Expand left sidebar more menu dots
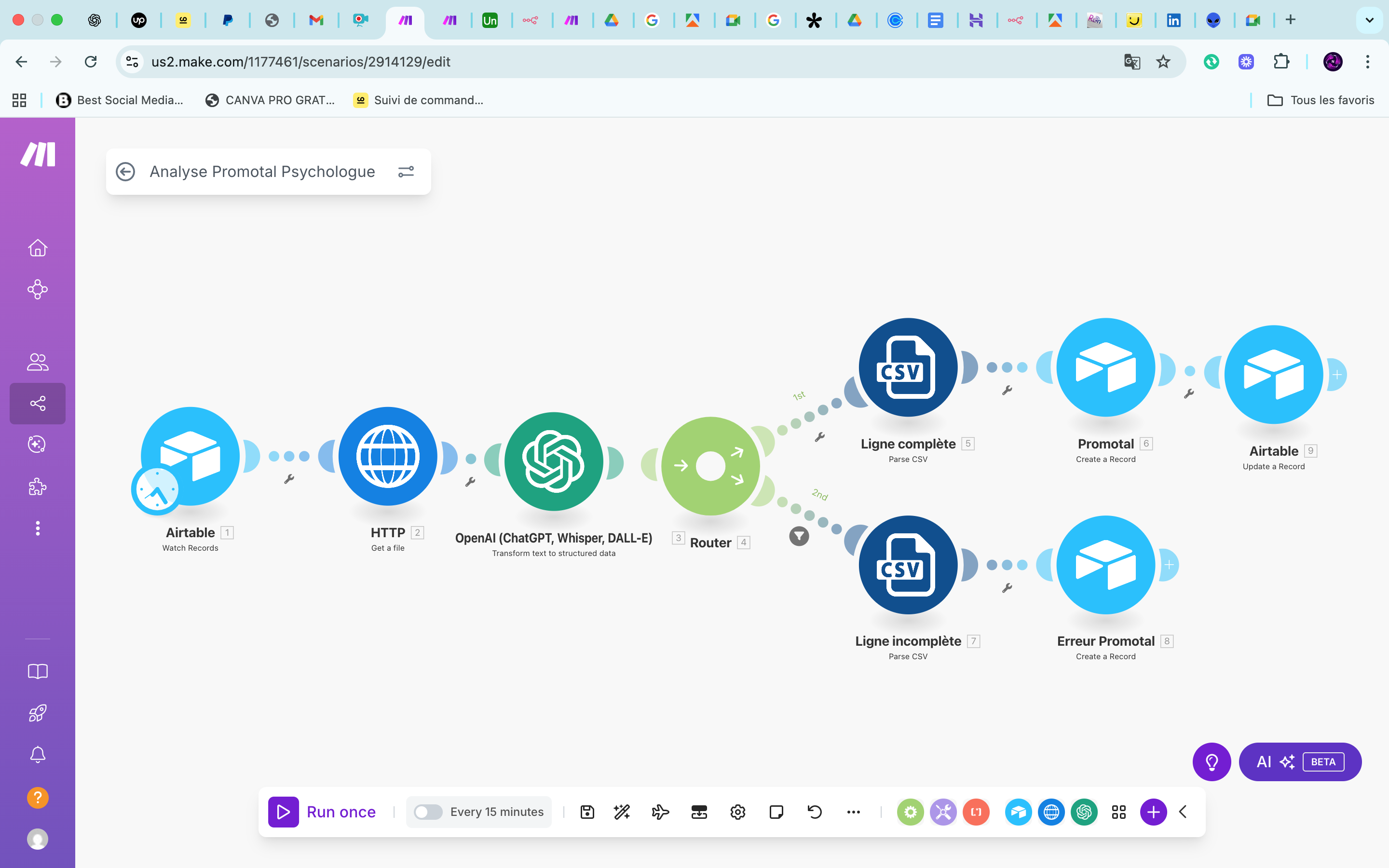1389x868 pixels. (x=38, y=528)
